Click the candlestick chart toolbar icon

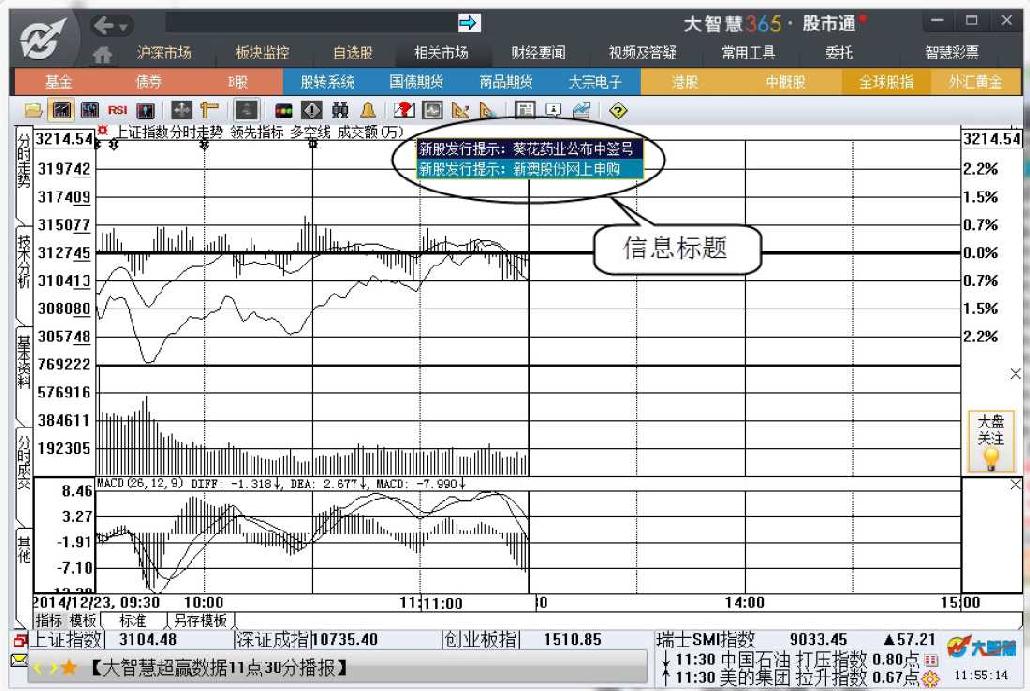89,110
